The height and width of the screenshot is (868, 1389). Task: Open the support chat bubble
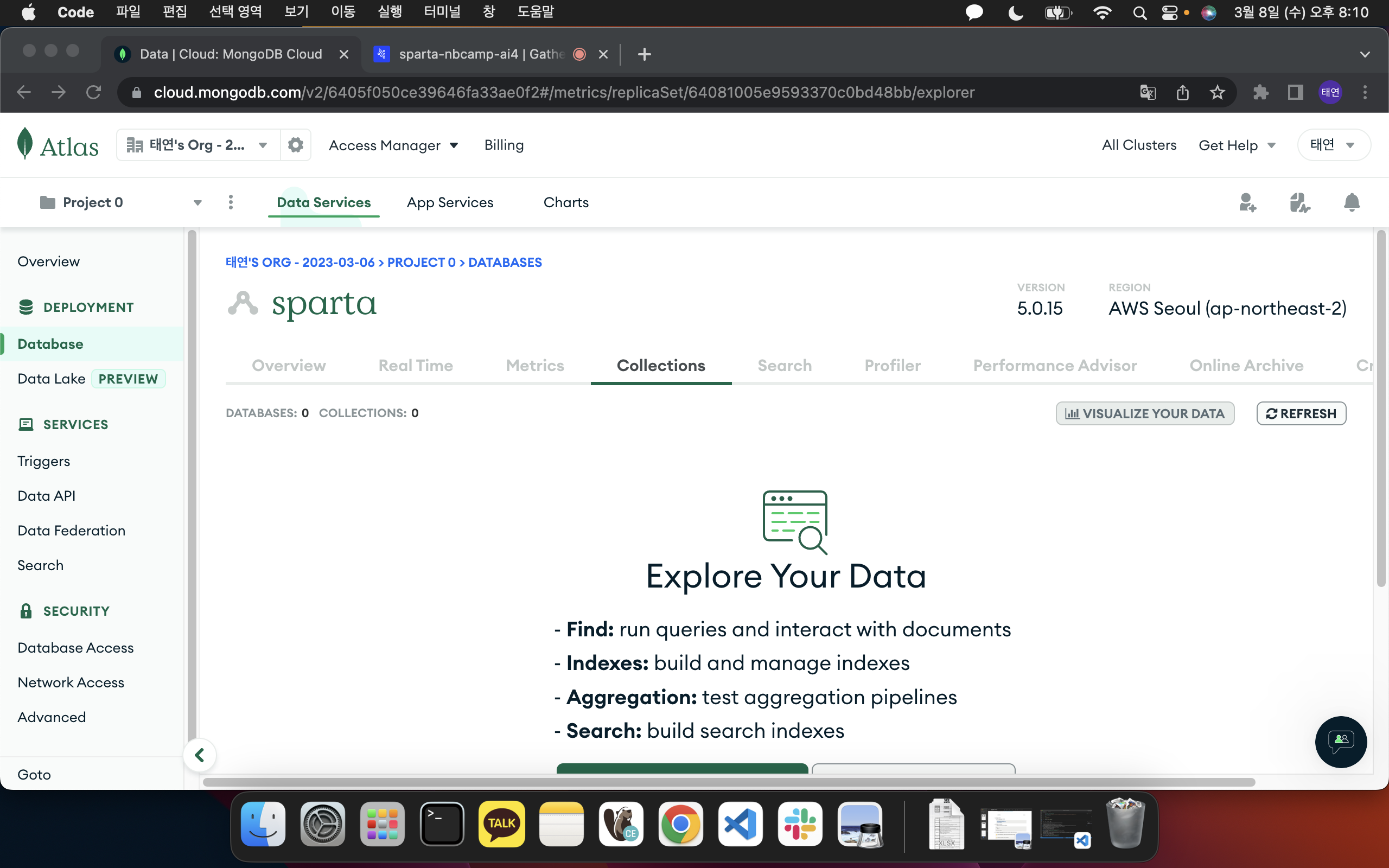click(x=1341, y=742)
